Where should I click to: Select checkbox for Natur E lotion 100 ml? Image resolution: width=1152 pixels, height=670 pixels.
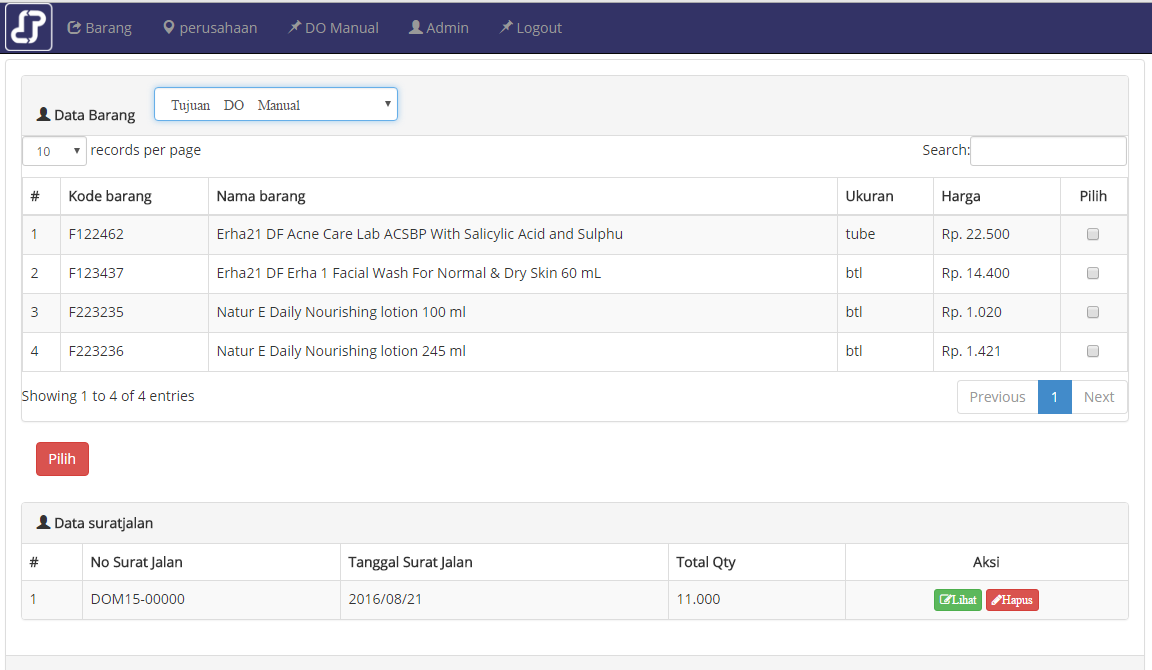point(1093,311)
